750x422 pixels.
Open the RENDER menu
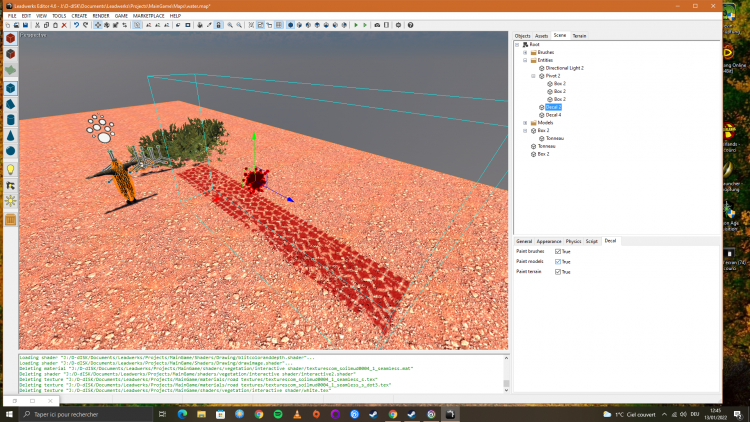click(101, 16)
